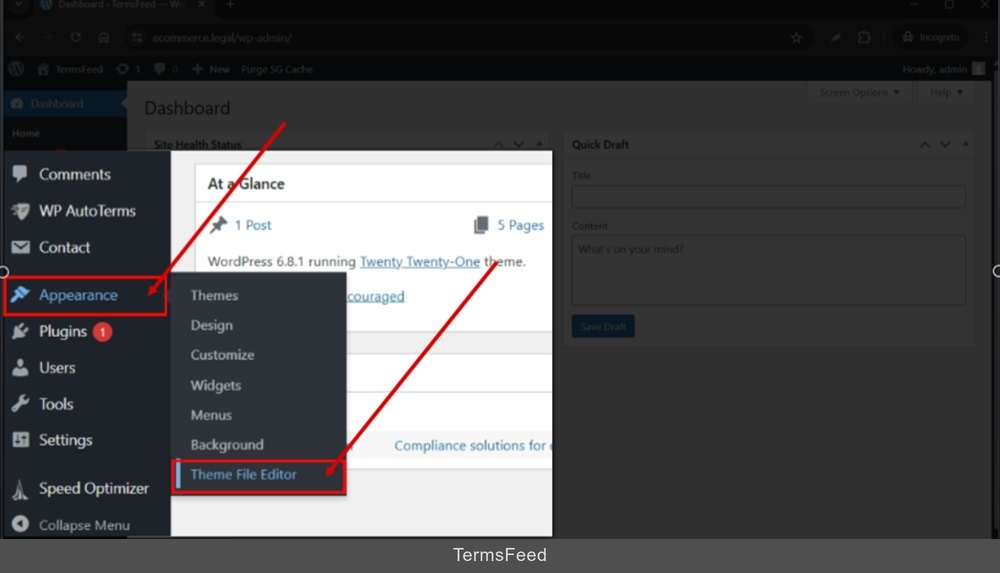Viewport: 1000px width, 573px height.
Task: Click the Settings sliders icon
Action: [20, 440]
